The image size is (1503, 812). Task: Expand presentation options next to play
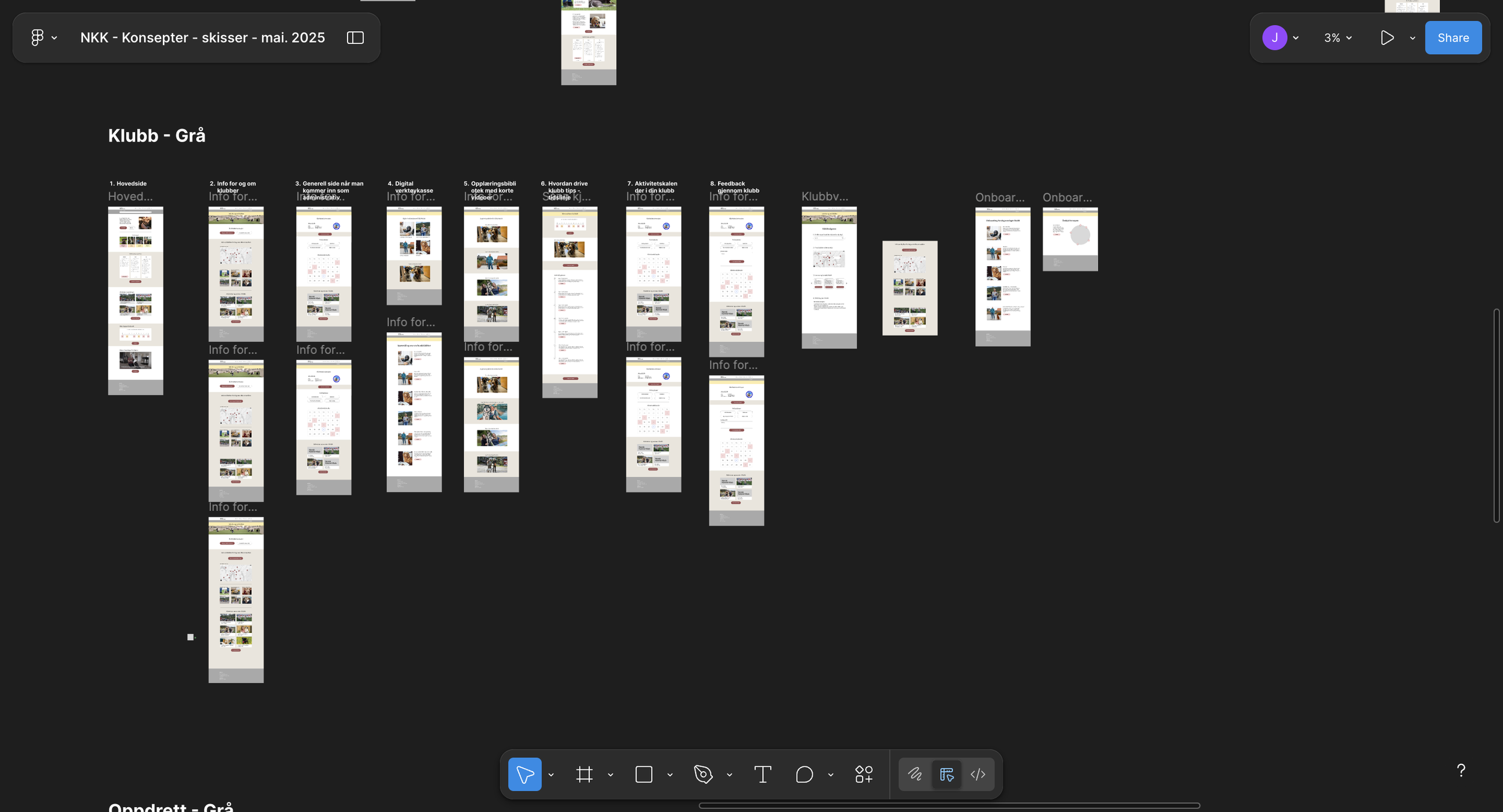click(1412, 38)
